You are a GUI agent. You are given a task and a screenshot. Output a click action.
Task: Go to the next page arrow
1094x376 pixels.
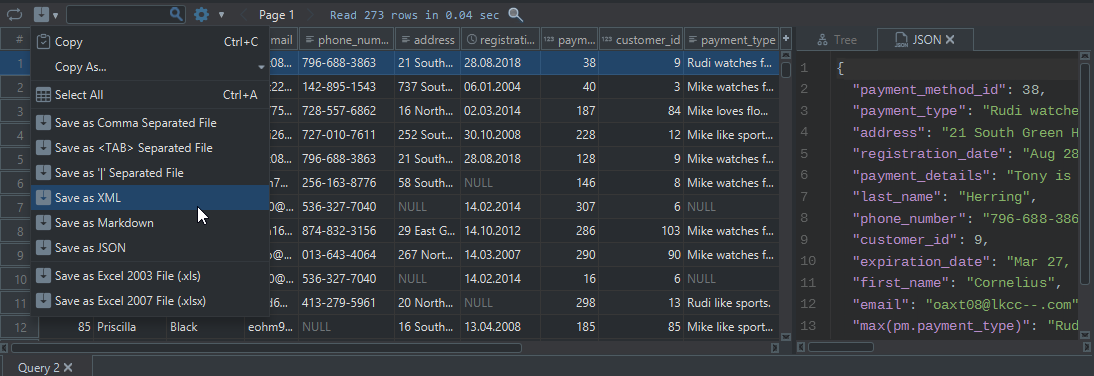pos(310,15)
